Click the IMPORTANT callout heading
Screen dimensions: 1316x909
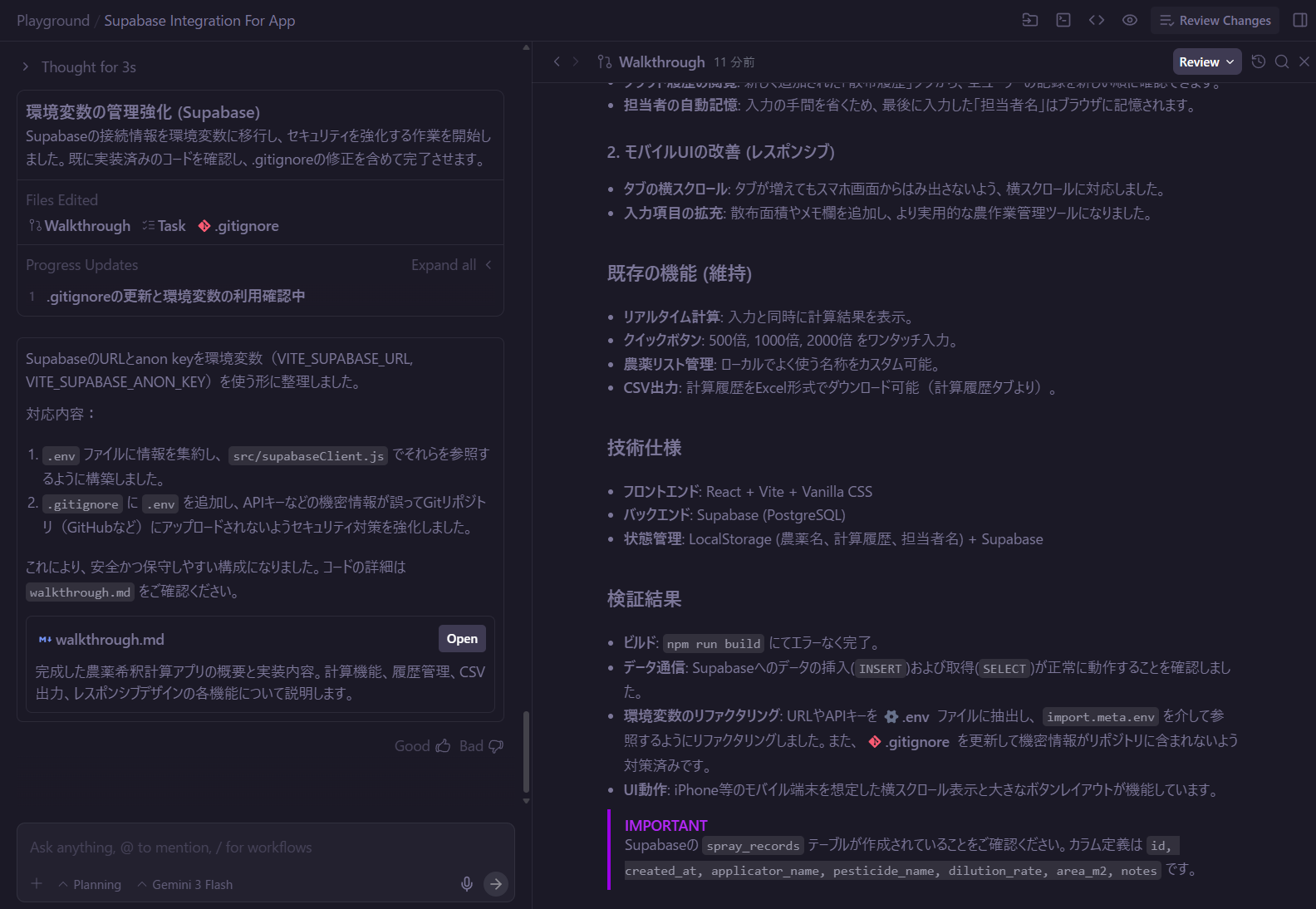click(x=665, y=825)
